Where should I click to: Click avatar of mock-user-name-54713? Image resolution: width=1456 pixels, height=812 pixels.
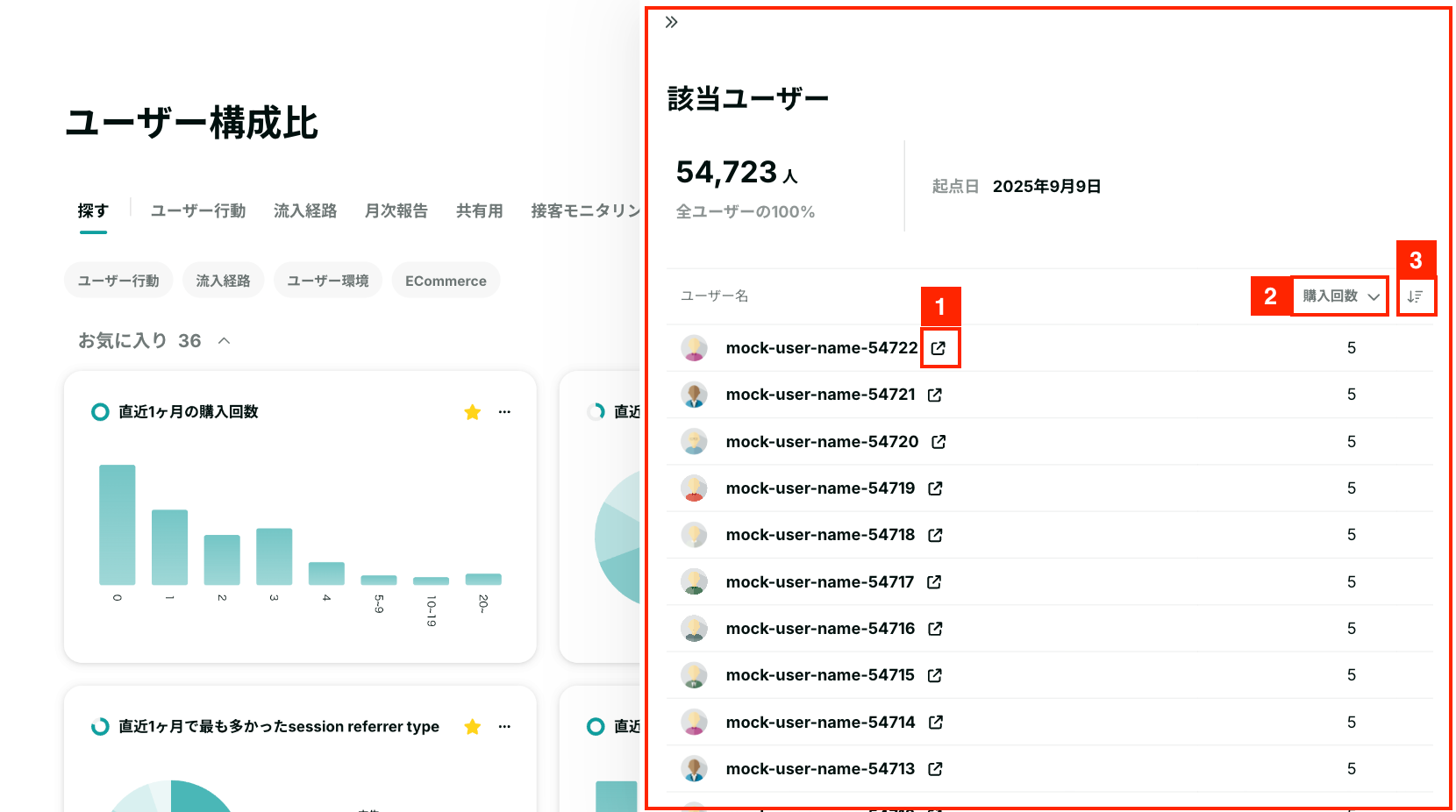click(695, 769)
